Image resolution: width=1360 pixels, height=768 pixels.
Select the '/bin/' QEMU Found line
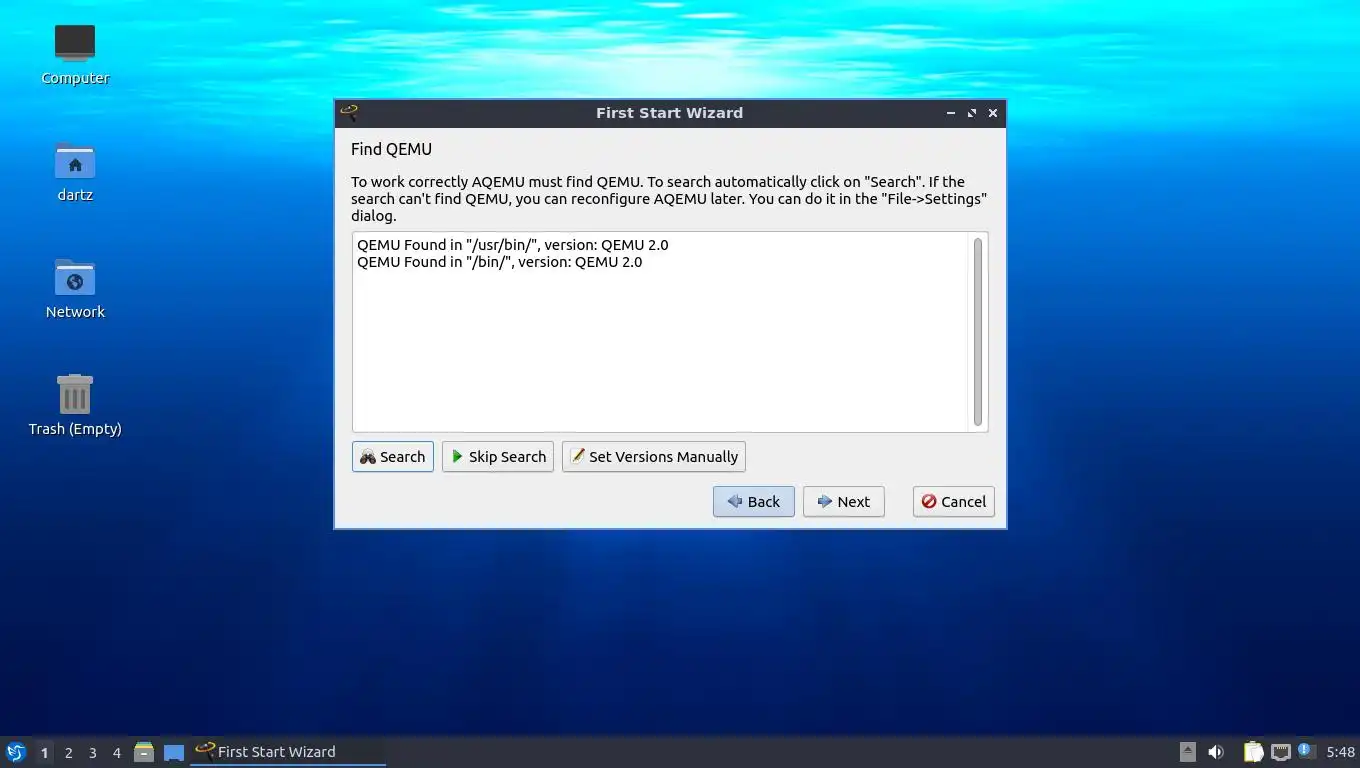point(500,262)
